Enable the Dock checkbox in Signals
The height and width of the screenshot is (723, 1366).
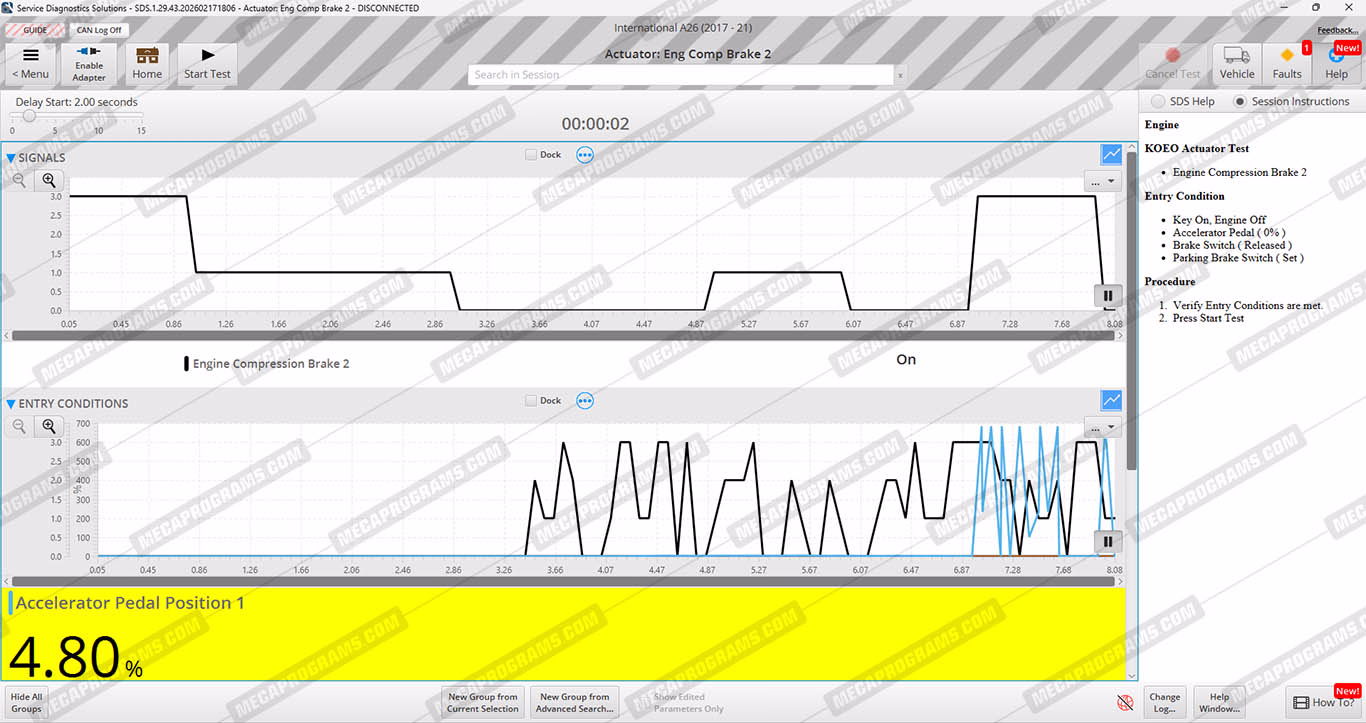[532, 155]
